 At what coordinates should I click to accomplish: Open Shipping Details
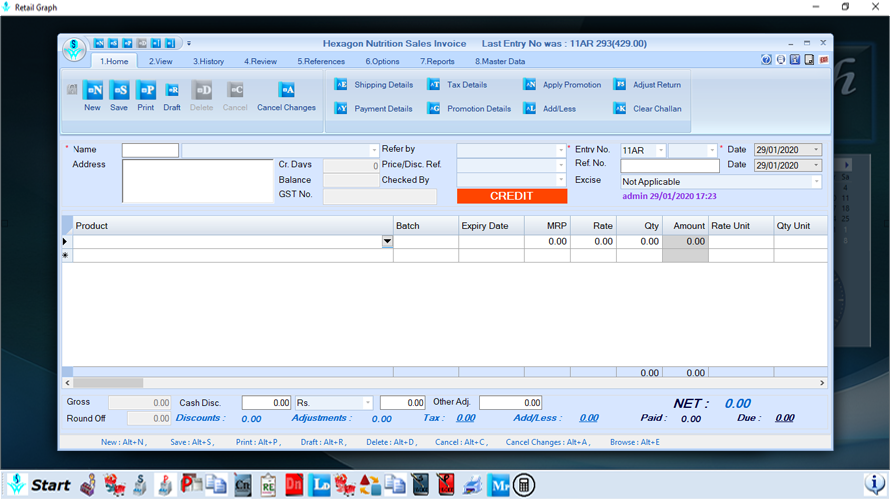(373, 85)
